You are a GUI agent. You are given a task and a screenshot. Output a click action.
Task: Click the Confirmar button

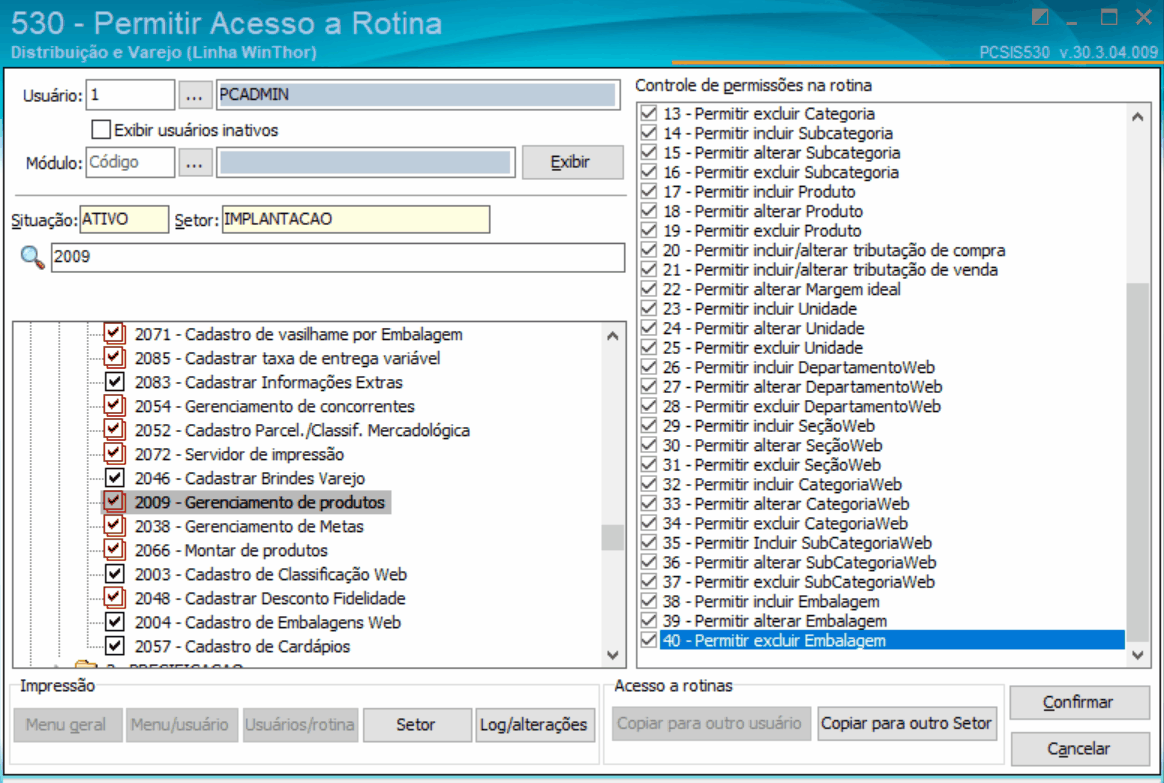pos(1079,702)
